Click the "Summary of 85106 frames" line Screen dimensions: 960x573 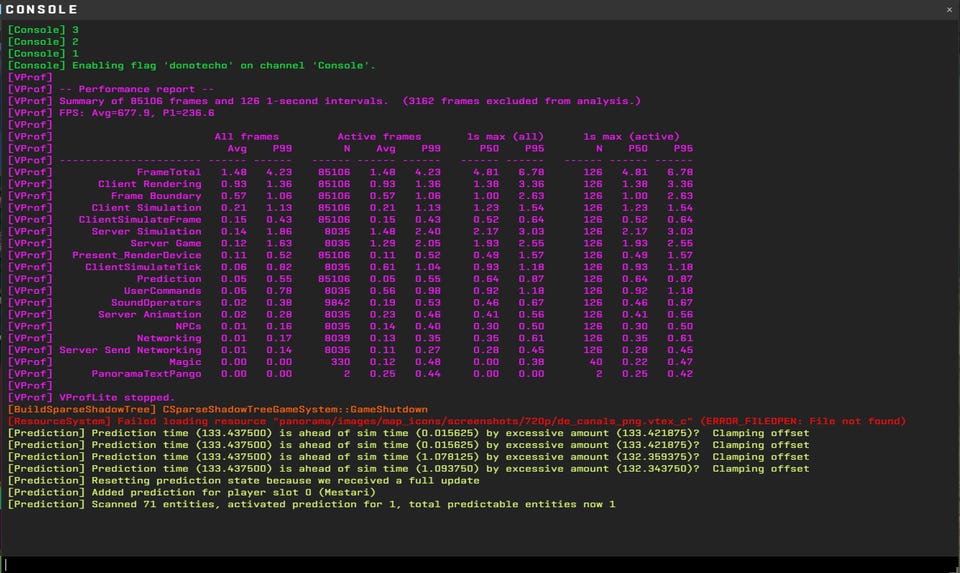[x=324, y=101]
